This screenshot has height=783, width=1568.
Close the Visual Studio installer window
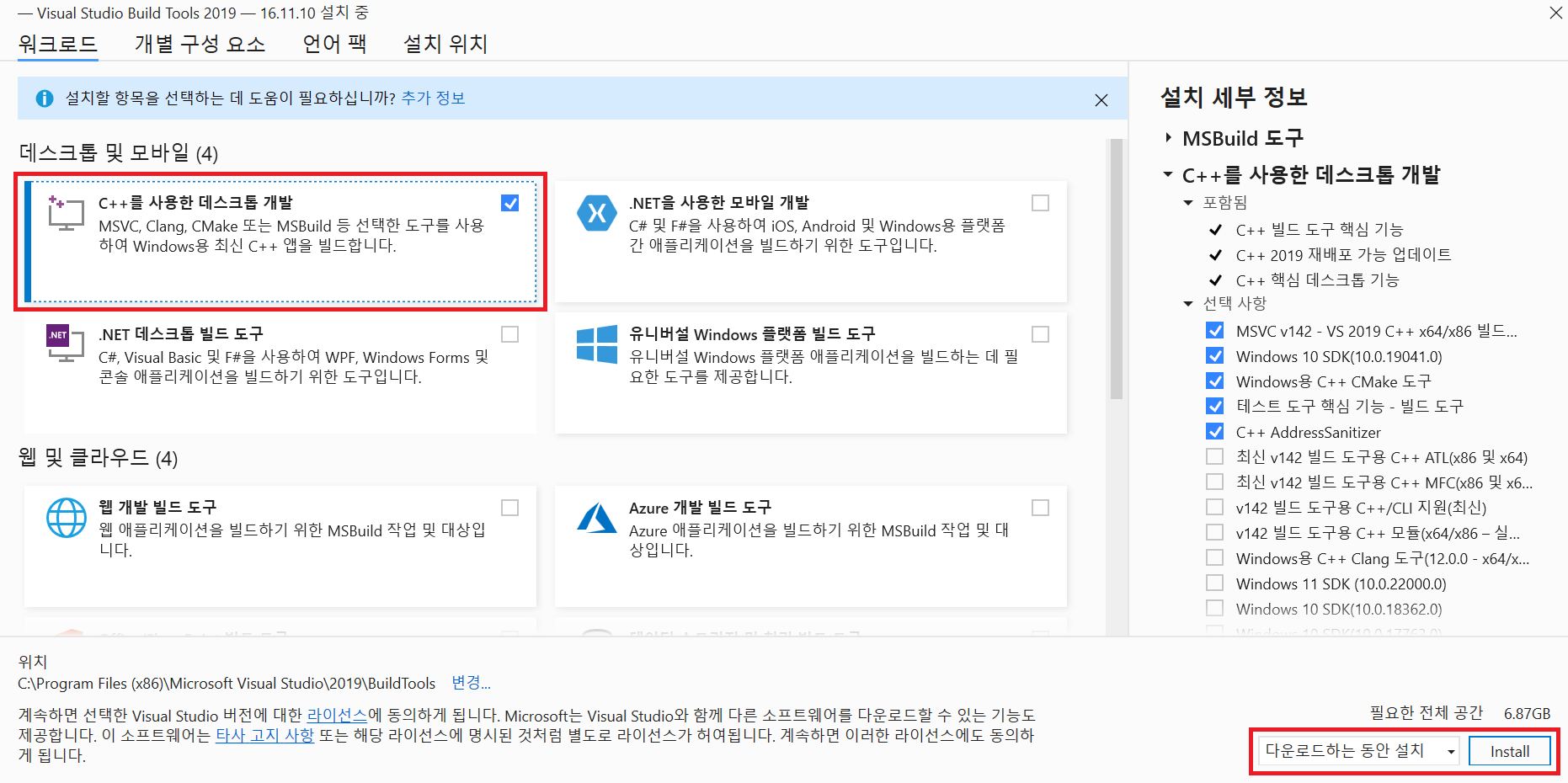1555,13
